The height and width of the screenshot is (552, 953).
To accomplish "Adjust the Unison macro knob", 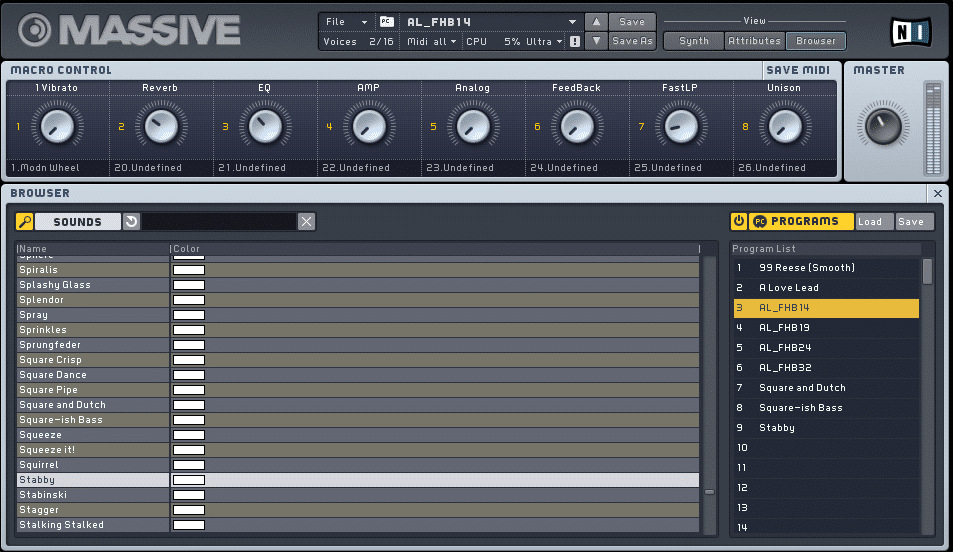I will click(x=785, y=126).
